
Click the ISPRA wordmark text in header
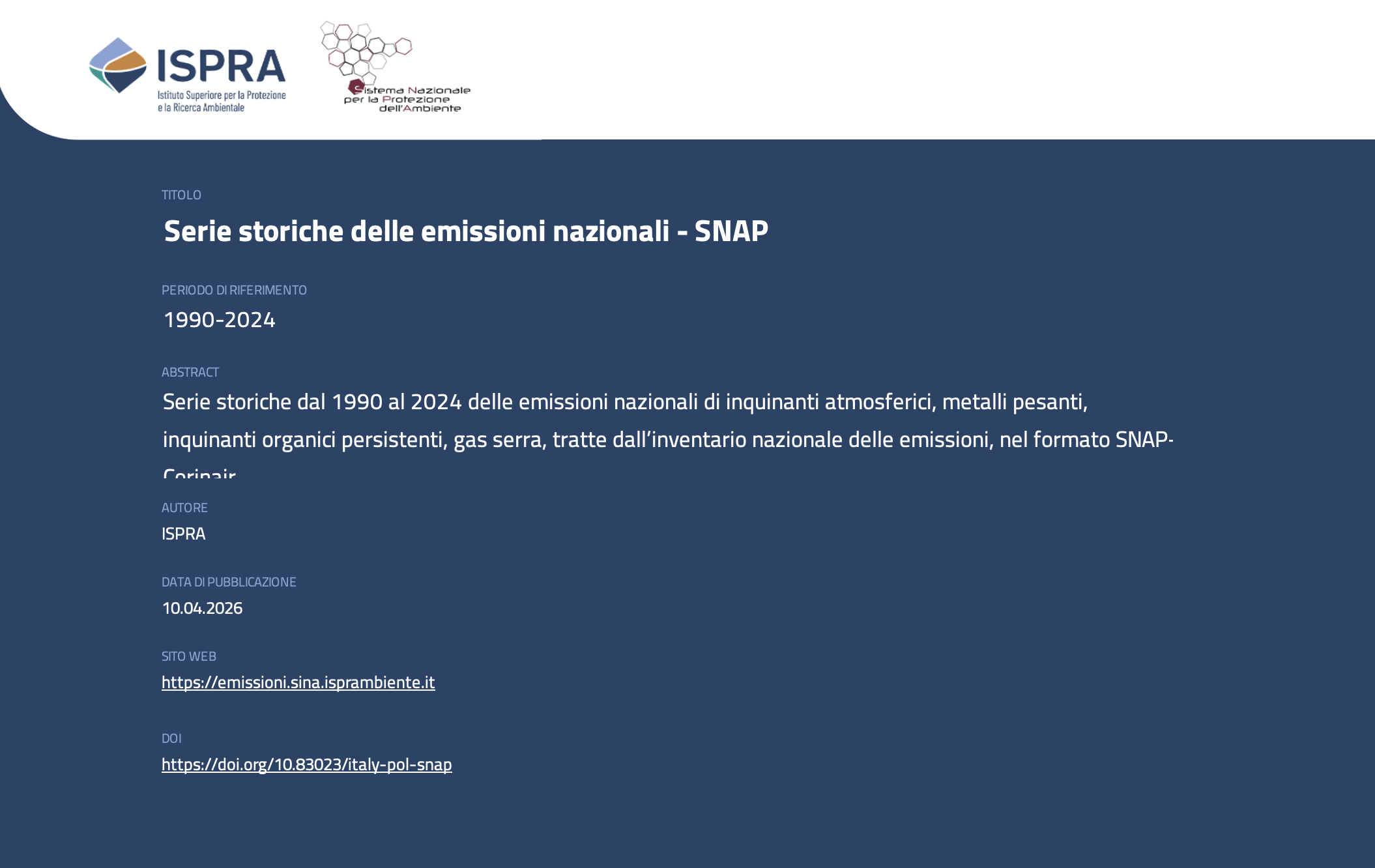221,66
